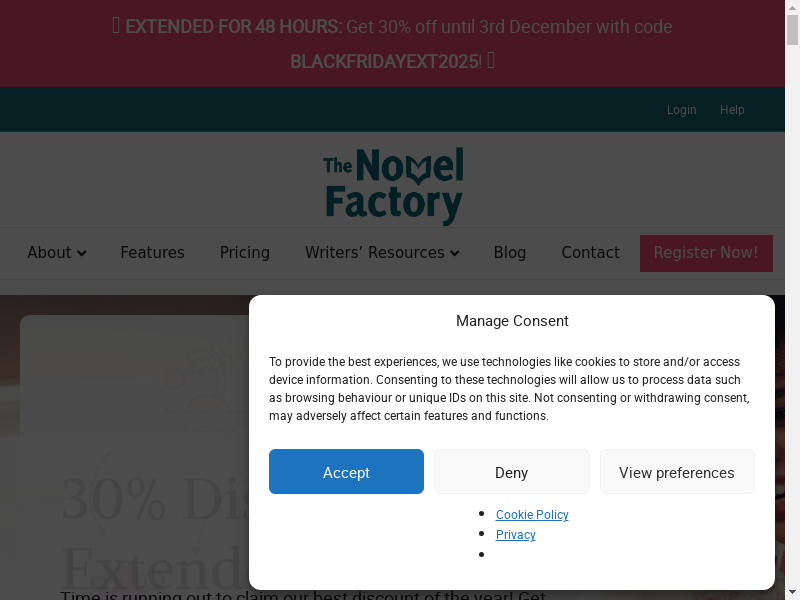Go to the Pricing page
Image resolution: width=800 pixels, height=600 pixels.
[245, 253]
